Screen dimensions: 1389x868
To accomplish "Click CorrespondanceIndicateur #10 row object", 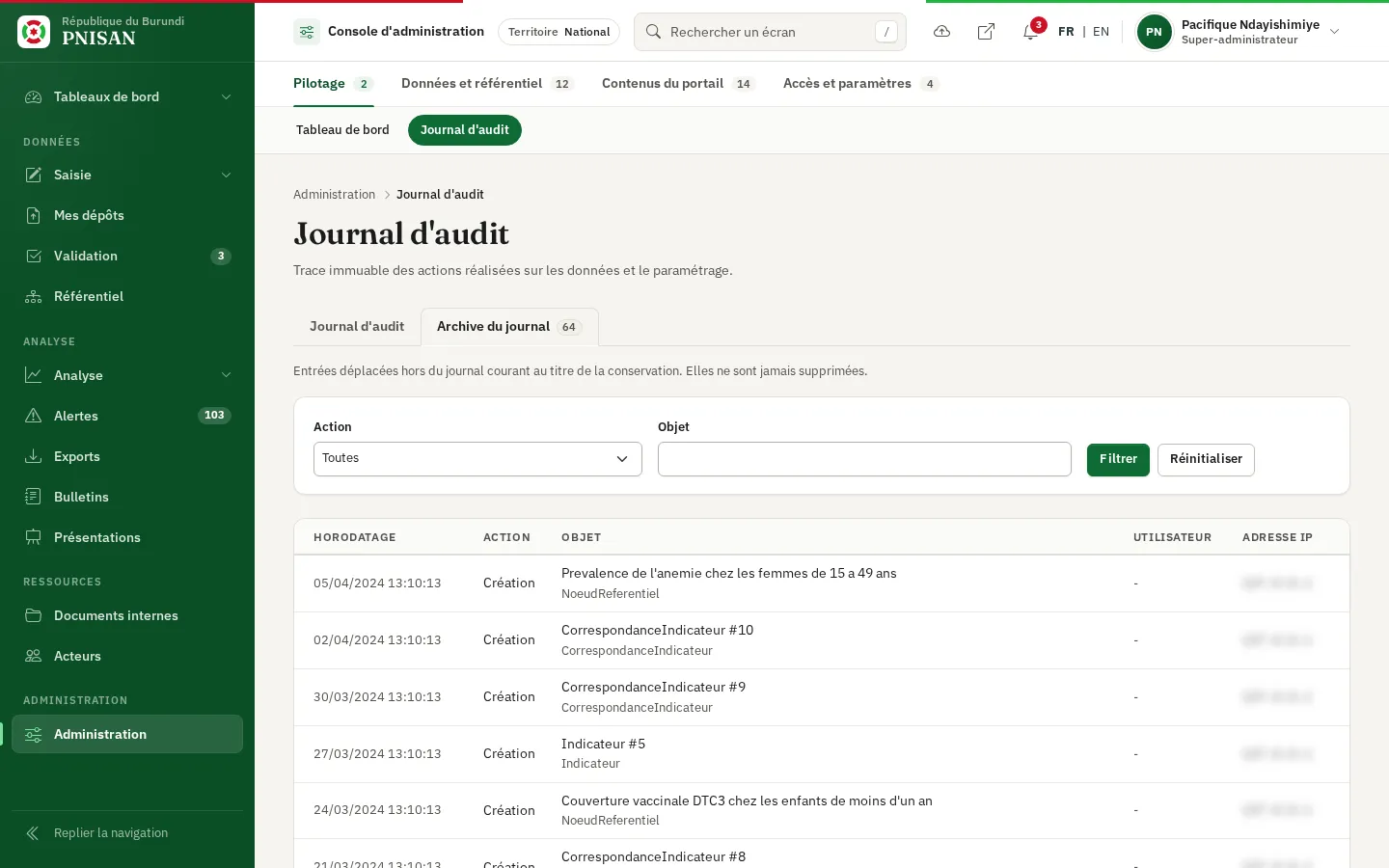I will click(657, 631).
